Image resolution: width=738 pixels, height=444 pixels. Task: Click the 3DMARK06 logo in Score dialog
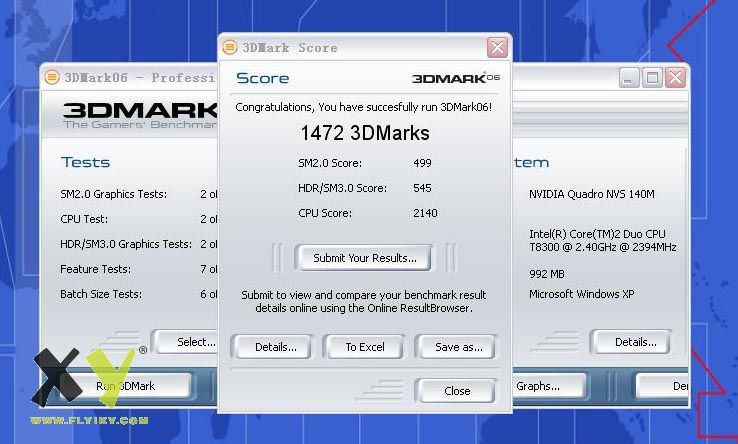pyautogui.click(x=455, y=78)
